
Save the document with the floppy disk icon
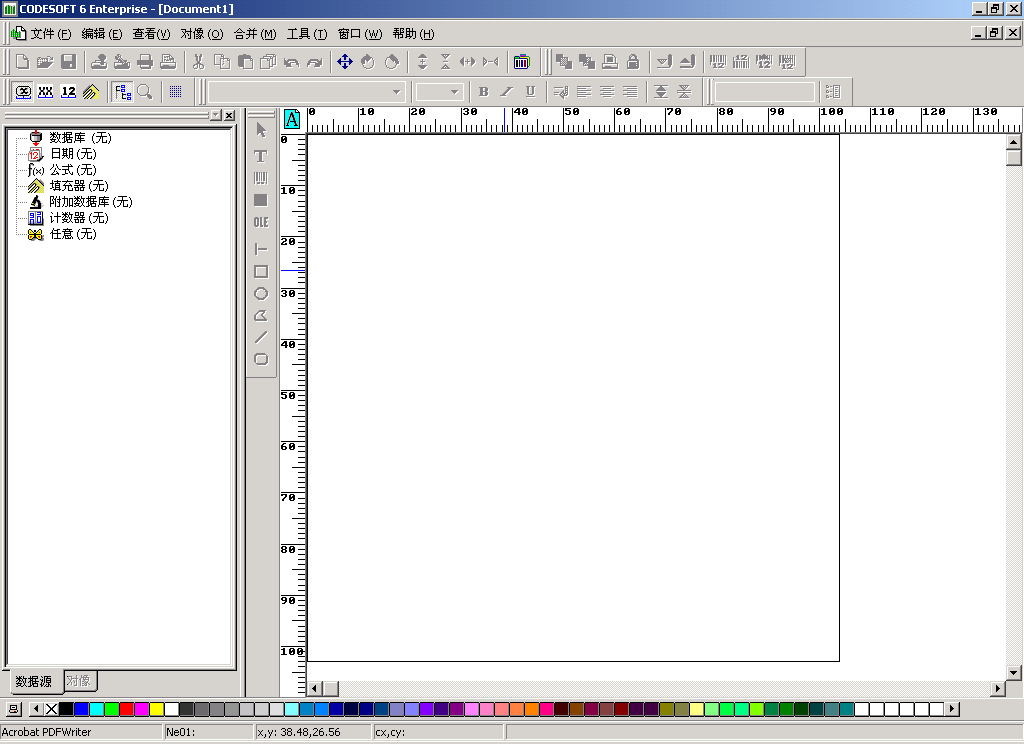click(x=69, y=62)
